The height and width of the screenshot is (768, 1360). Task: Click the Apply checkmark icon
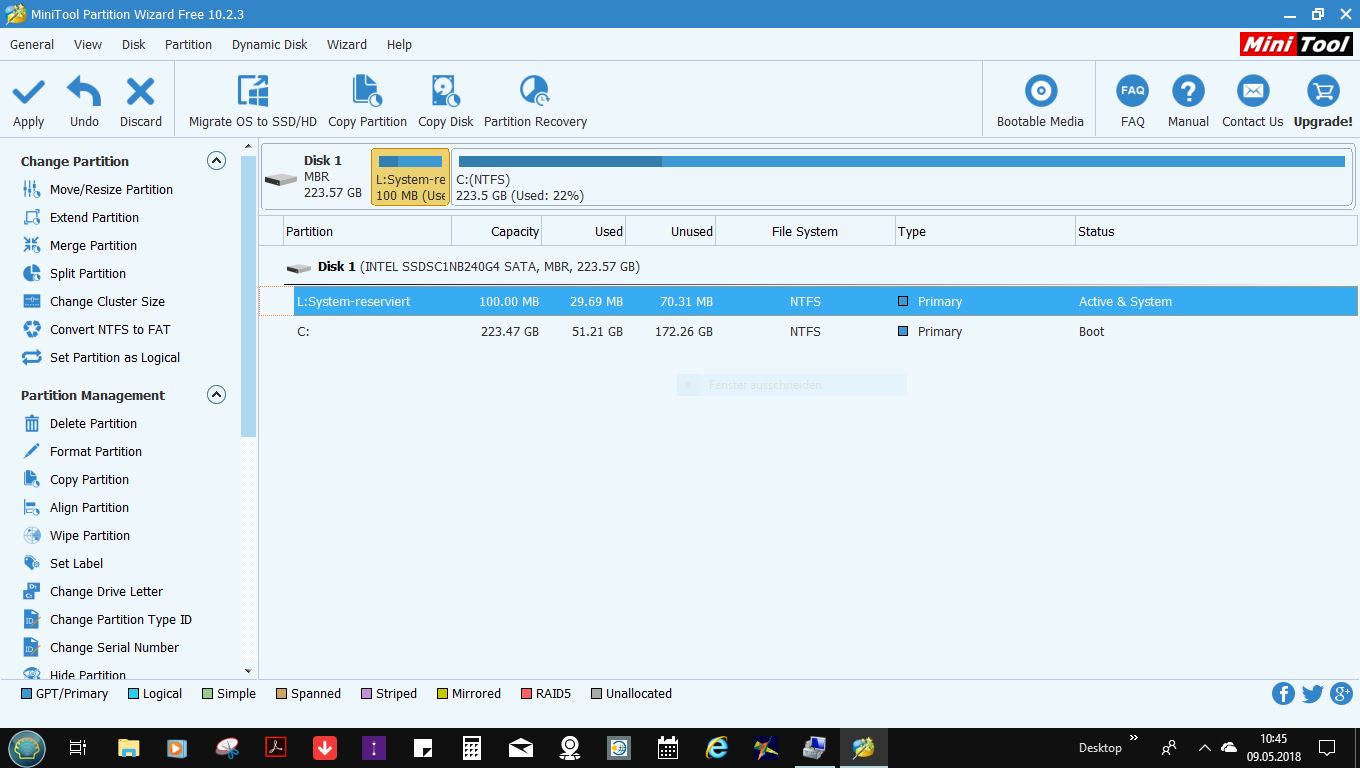[28, 92]
